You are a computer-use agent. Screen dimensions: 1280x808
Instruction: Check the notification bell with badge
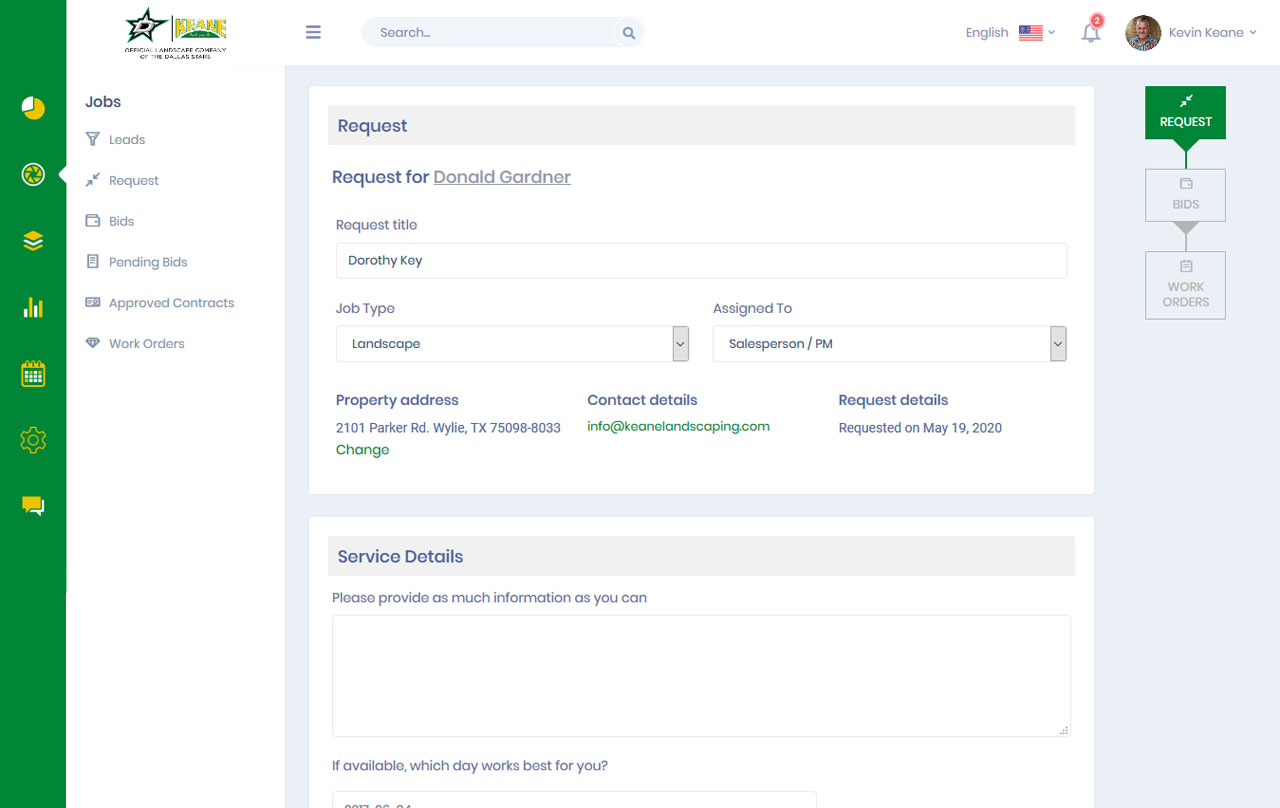coord(1091,31)
